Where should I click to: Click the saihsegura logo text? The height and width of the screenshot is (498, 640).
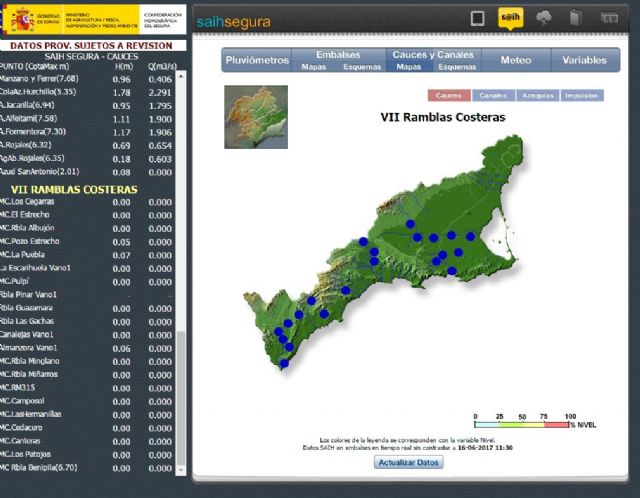pos(233,20)
